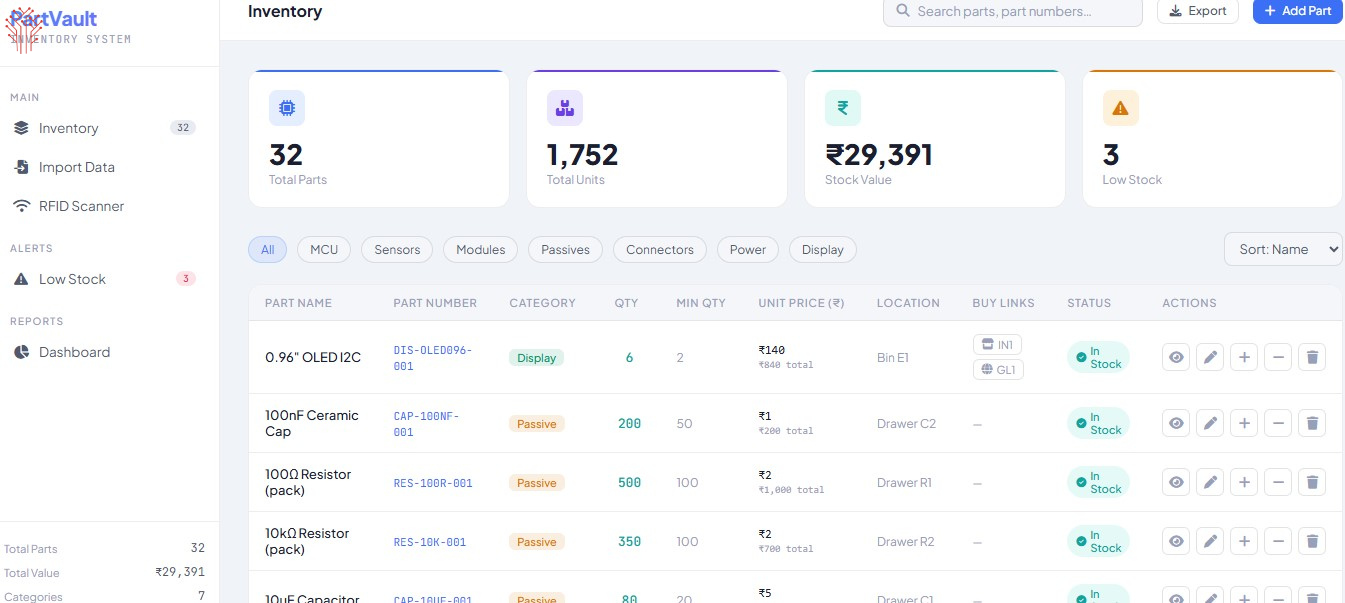
Task: Open Inventory in the sidebar
Action: 104,128
